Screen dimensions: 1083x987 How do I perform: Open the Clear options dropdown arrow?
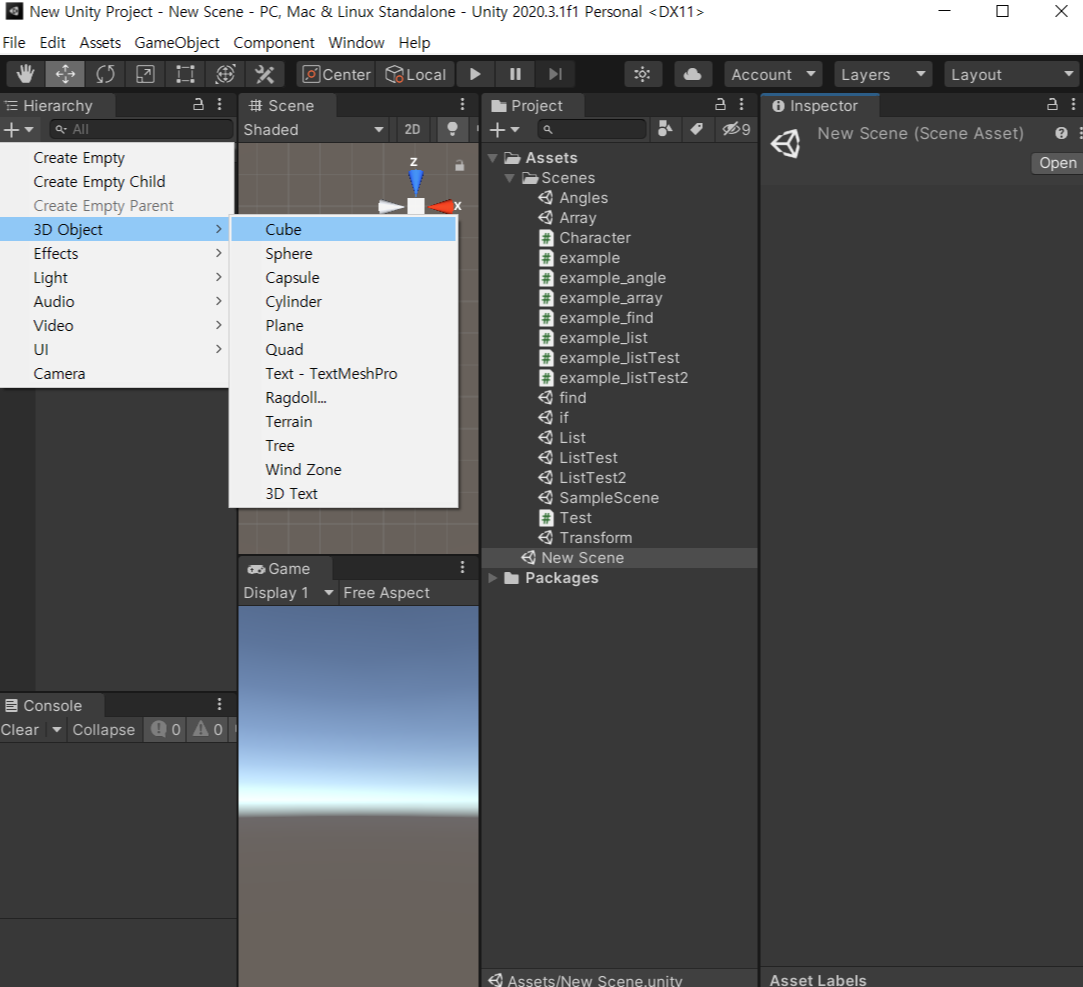(x=57, y=729)
